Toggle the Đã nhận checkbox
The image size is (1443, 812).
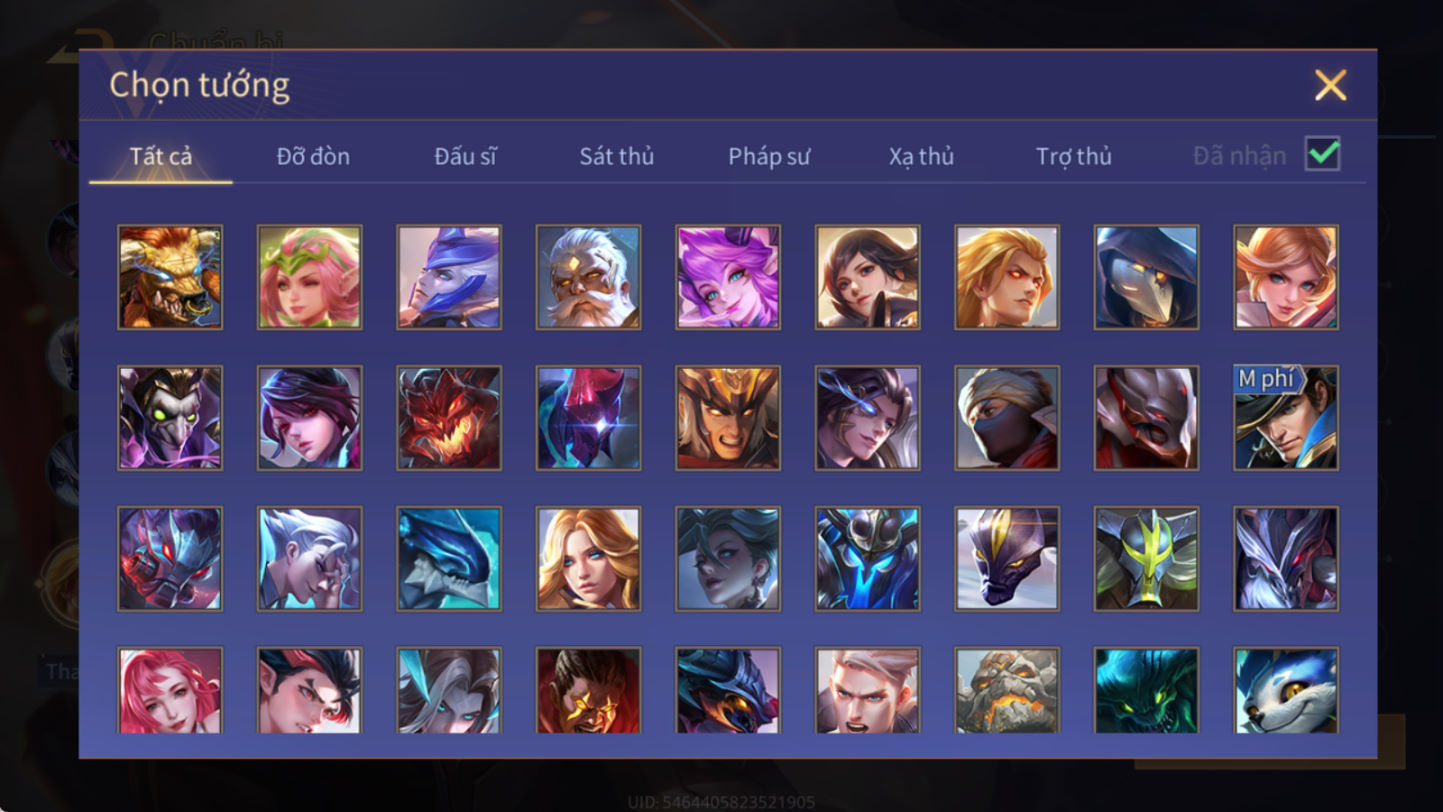click(x=1322, y=154)
